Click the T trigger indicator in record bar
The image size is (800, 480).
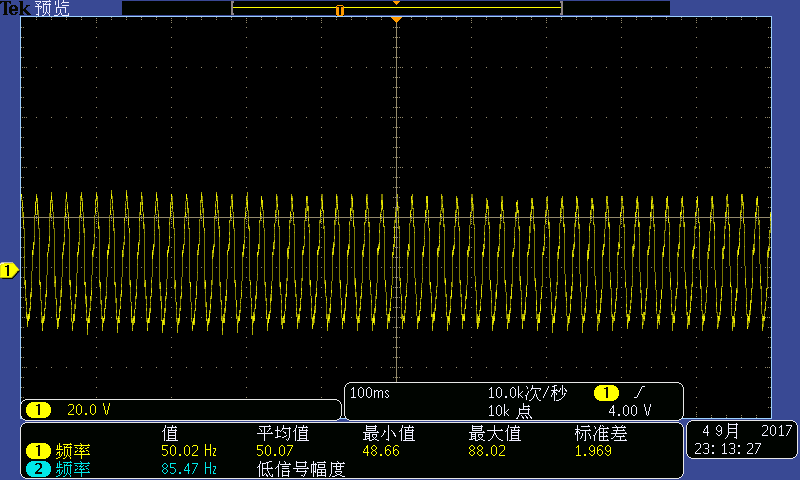[340, 10]
